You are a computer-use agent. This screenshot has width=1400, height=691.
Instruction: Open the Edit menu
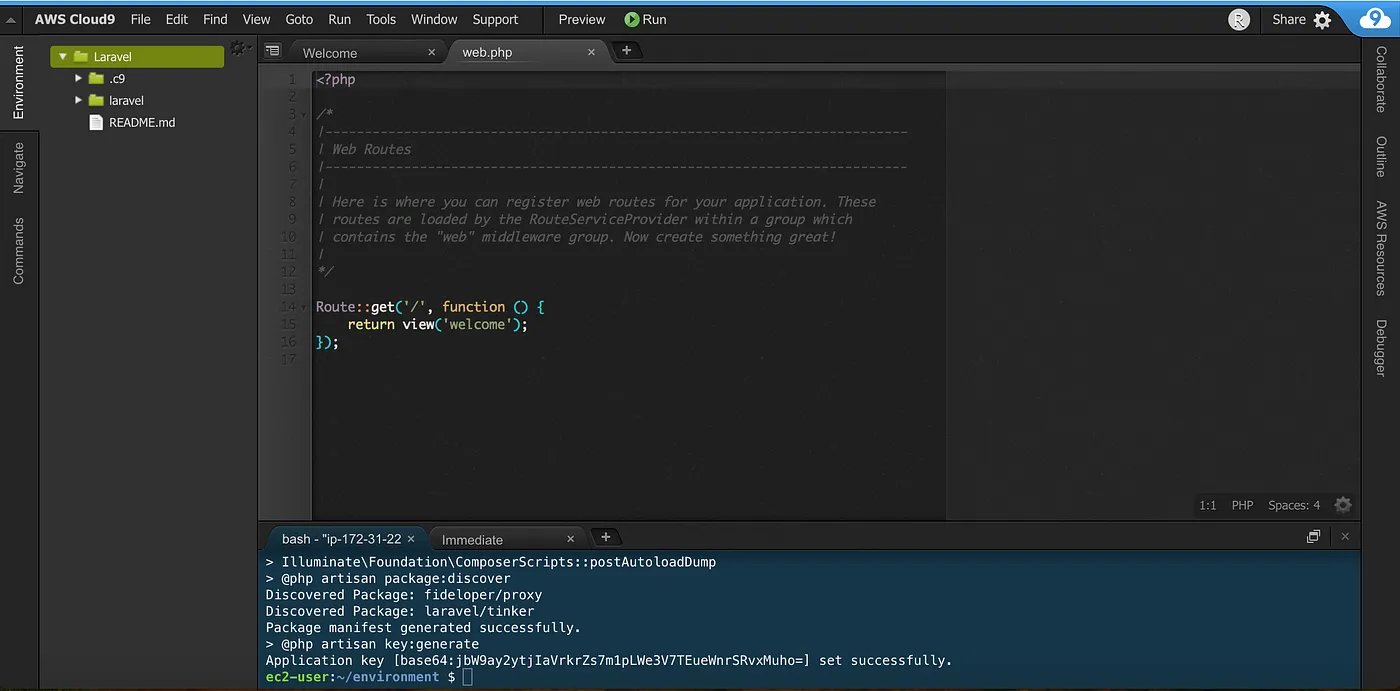[x=177, y=19]
